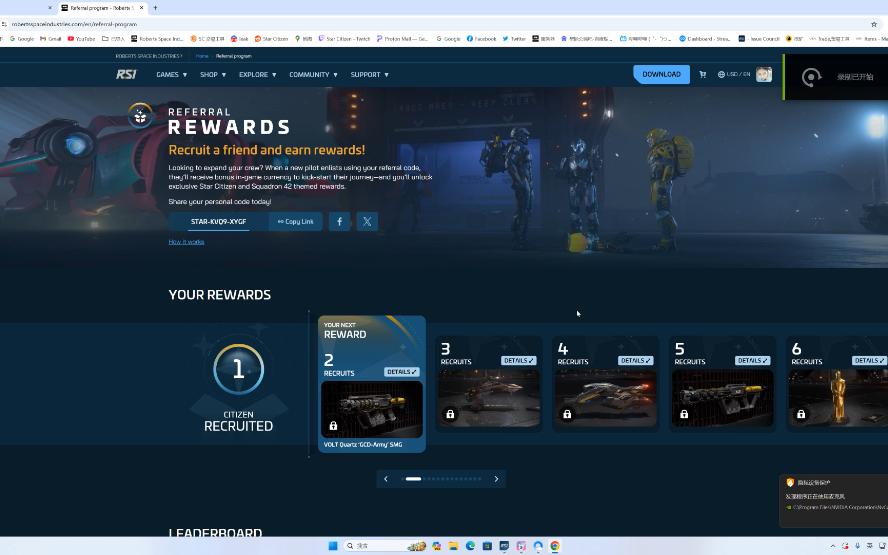Open the Windows Start menu
Viewport: 888px width, 555px height.
(x=333, y=546)
